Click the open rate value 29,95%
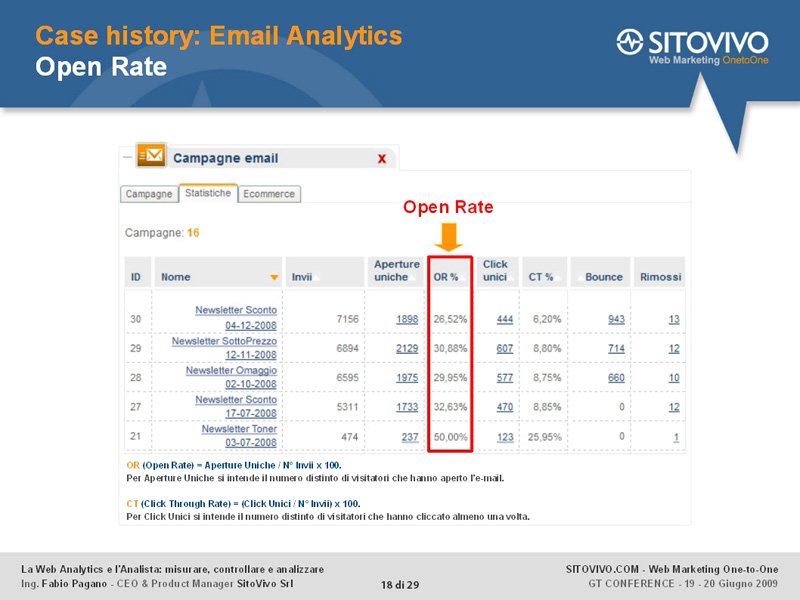Image resolution: width=800 pixels, height=600 pixels. 450,378
